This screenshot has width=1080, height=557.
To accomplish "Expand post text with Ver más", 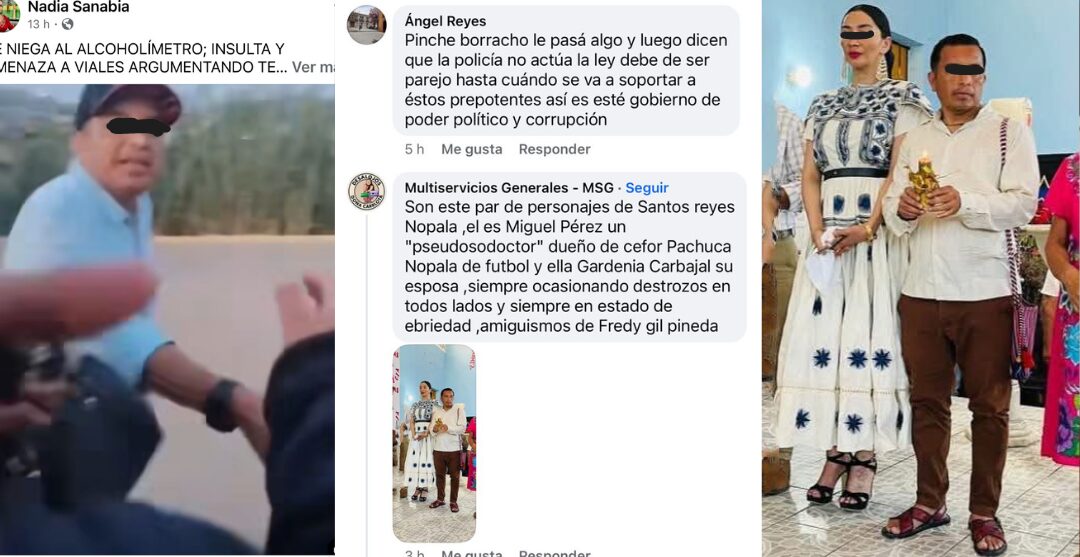I will coord(313,67).
